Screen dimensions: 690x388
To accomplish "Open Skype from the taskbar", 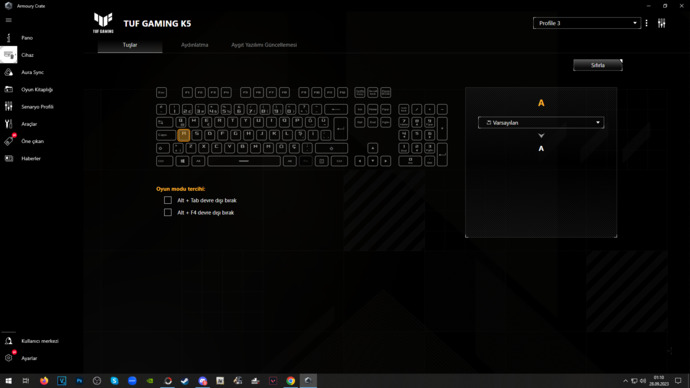I will tap(114, 381).
